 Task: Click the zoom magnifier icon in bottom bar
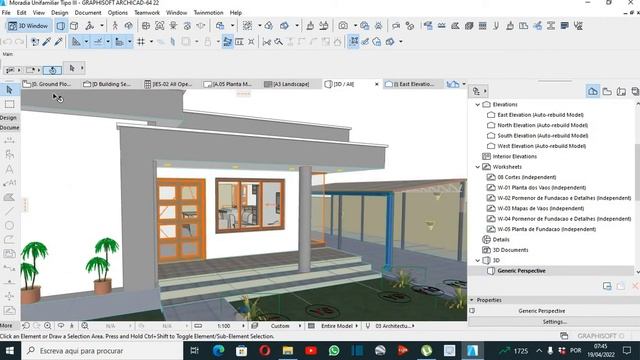click(48, 326)
